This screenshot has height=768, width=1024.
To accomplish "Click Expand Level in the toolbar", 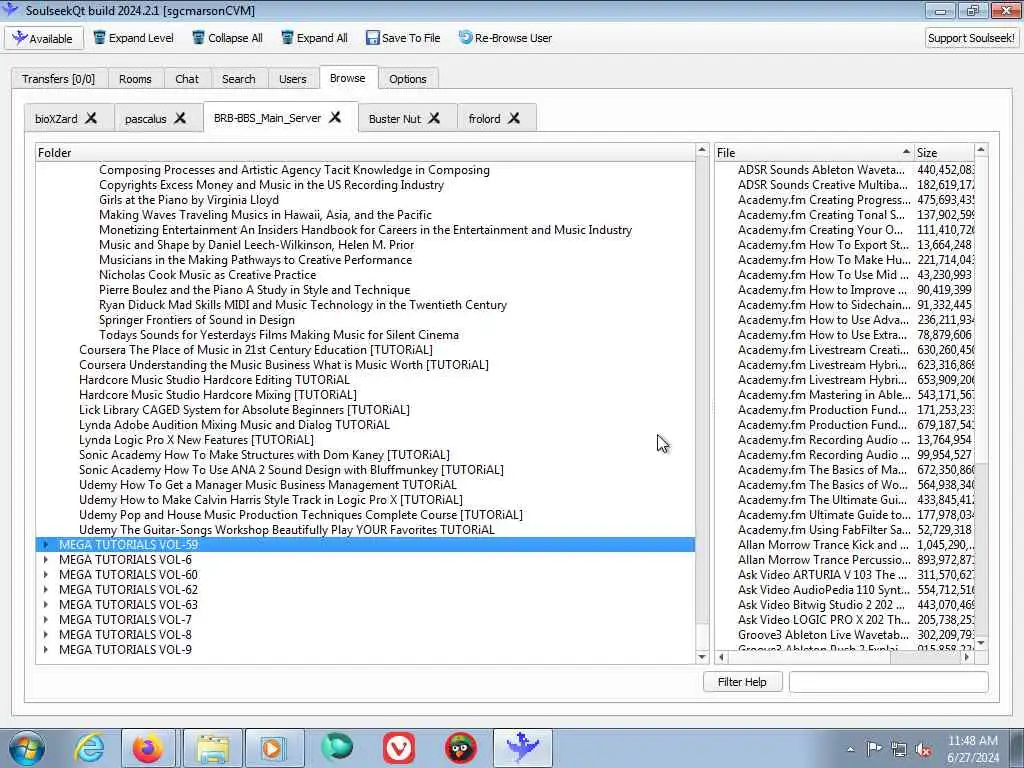I will point(133,38).
